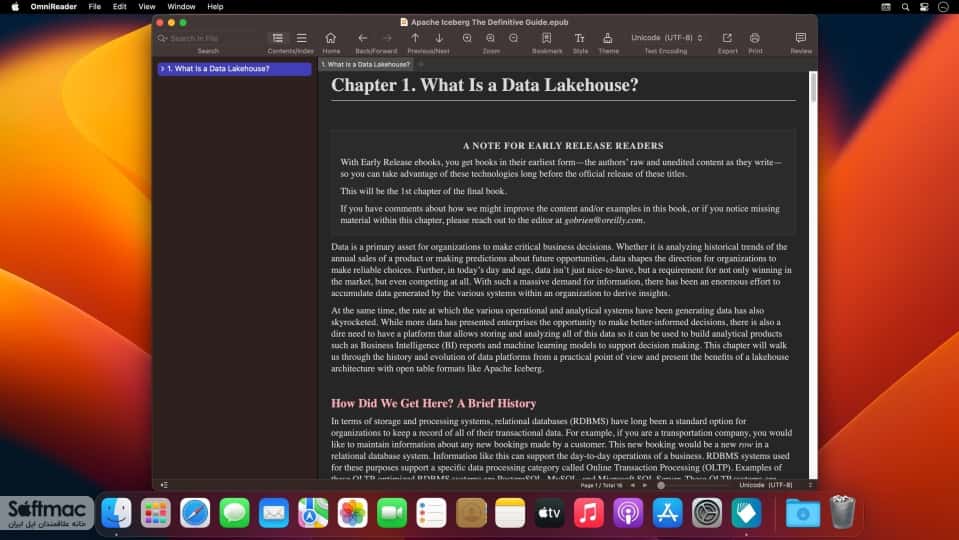Open Safari from the Dock
The height and width of the screenshot is (540, 959).
point(195,512)
